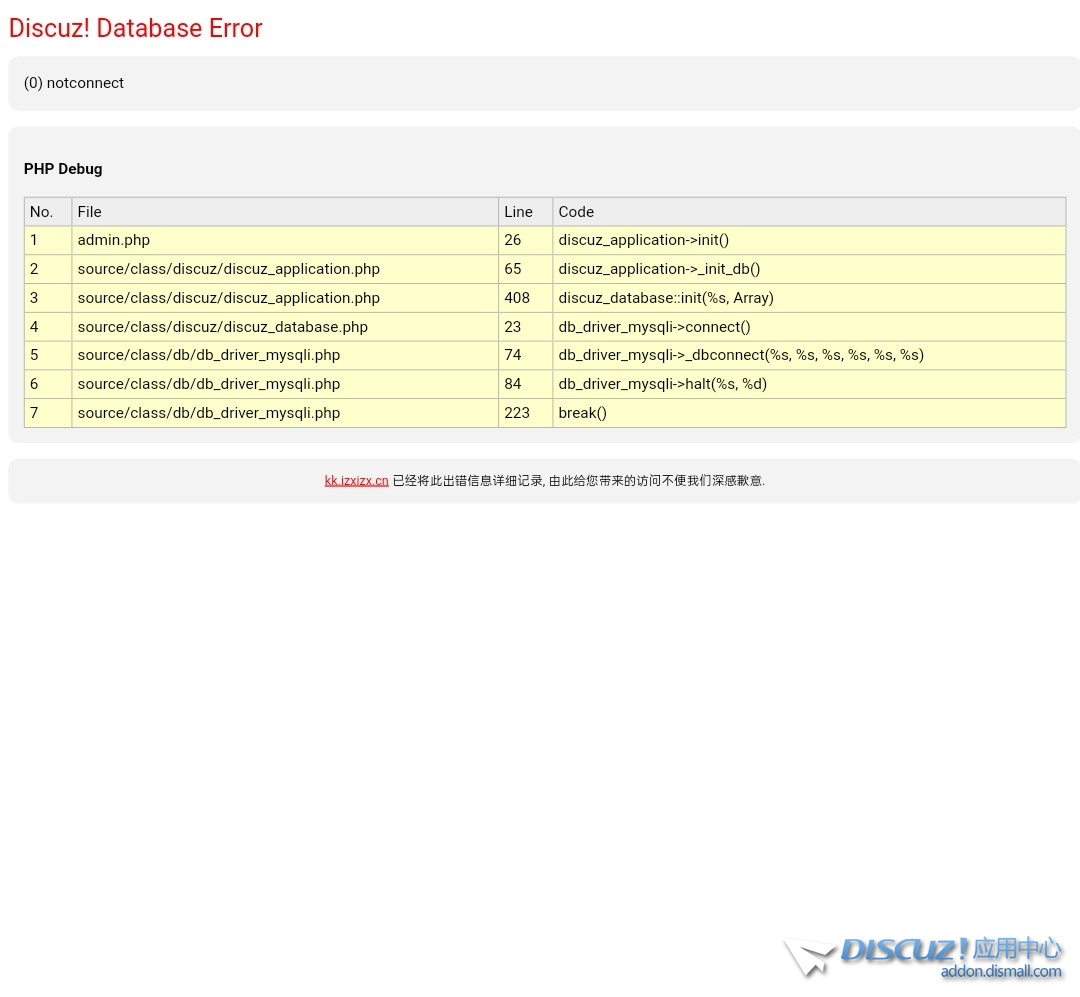1080x997 pixels.
Task: Click the addon.dismall.com text under logo
Action: coord(1000,972)
